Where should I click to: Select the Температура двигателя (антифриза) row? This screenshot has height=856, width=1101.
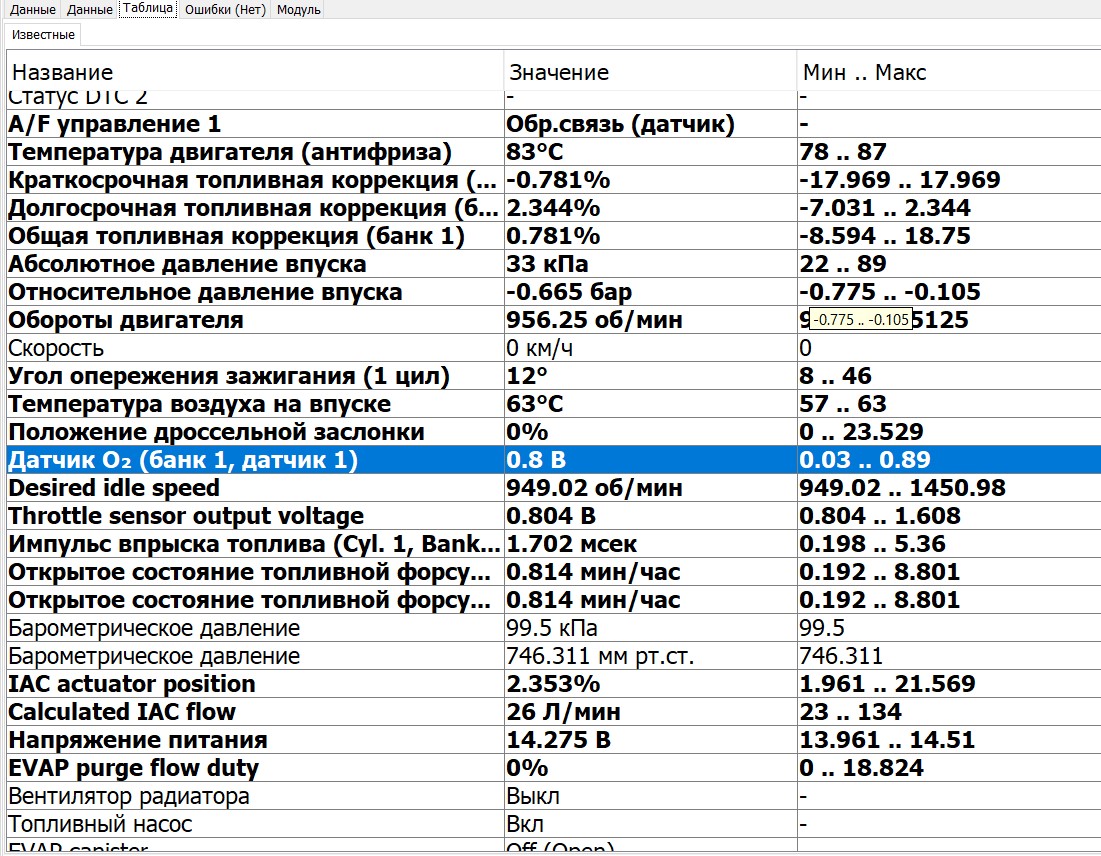230,153
